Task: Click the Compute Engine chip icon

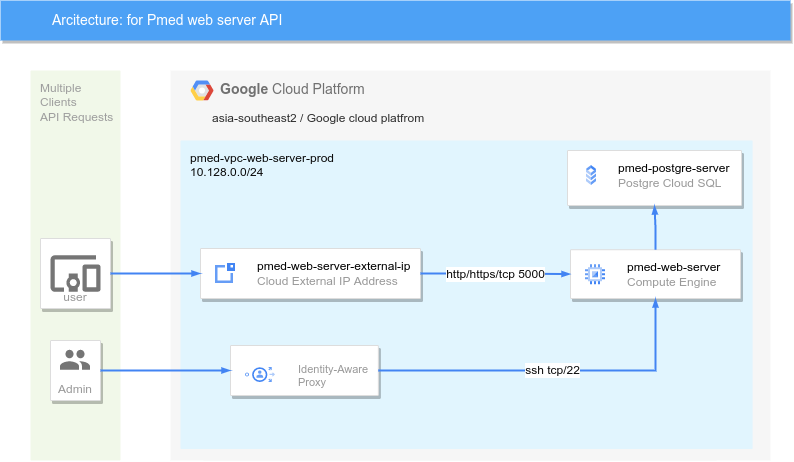Action: [595, 274]
